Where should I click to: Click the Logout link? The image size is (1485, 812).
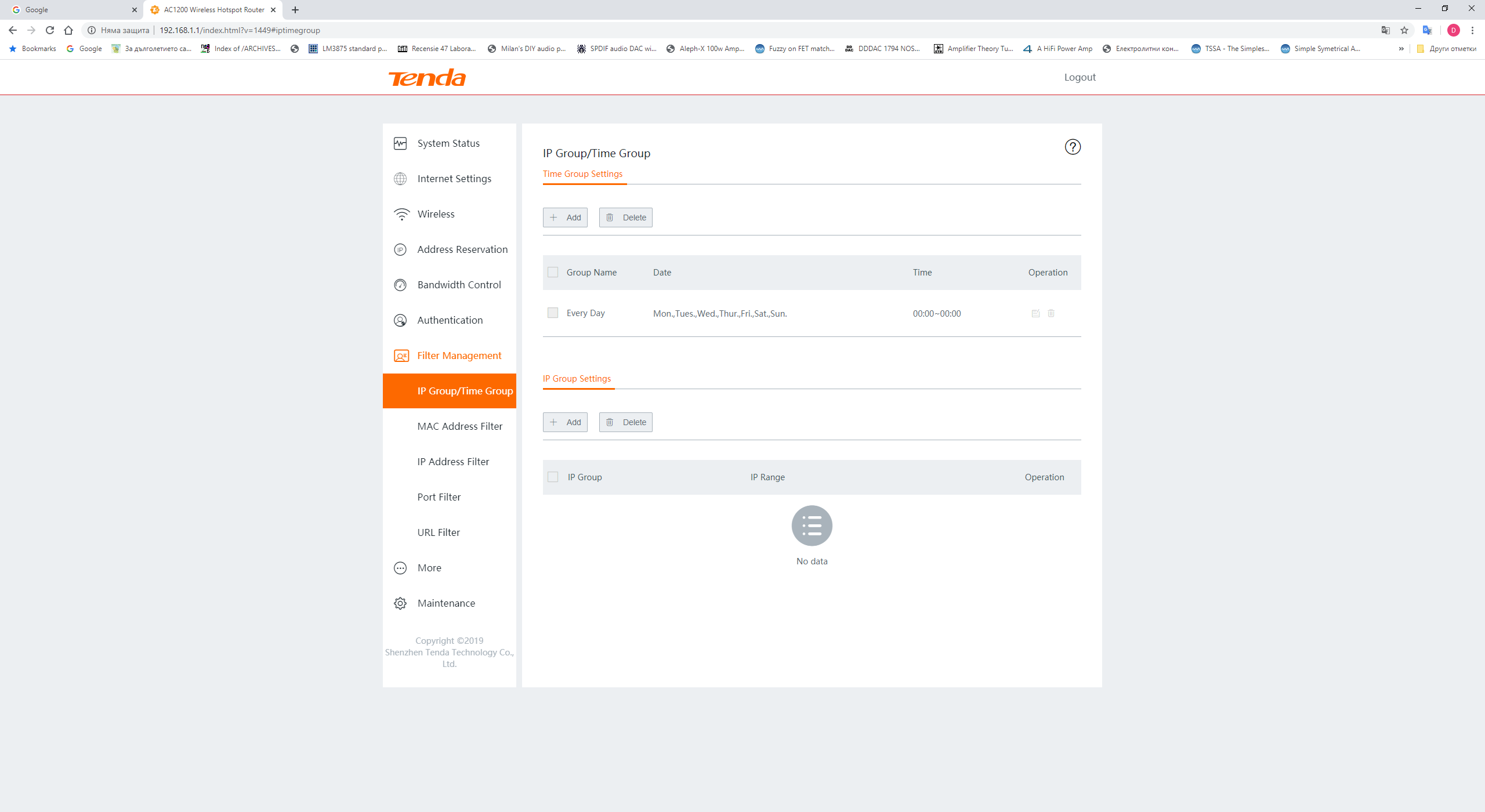coord(1080,77)
